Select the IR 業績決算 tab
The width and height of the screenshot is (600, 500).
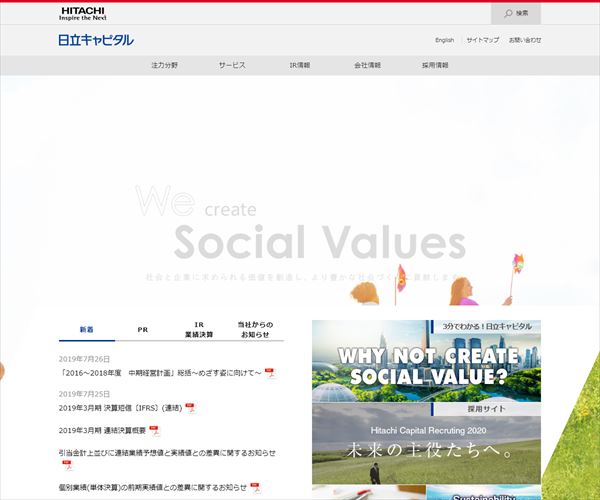pyautogui.click(x=199, y=330)
